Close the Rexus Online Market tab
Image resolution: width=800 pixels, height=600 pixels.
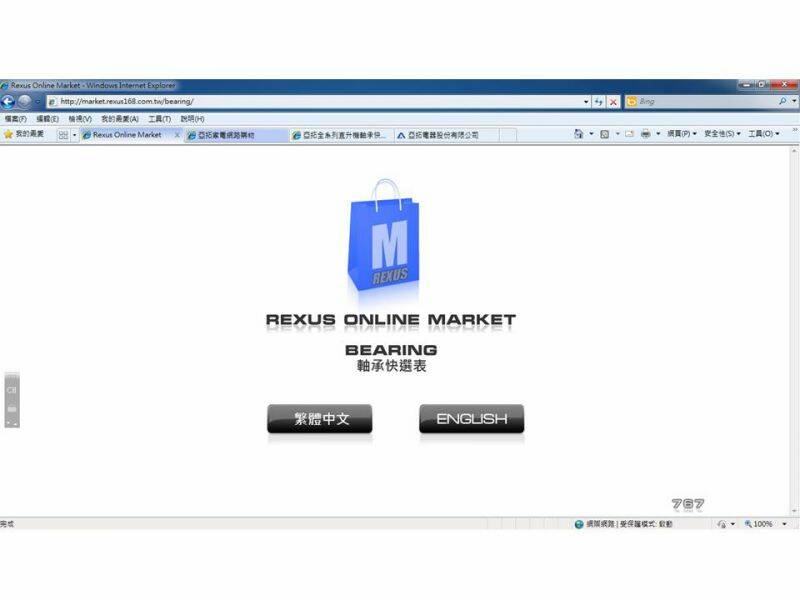coord(178,135)
